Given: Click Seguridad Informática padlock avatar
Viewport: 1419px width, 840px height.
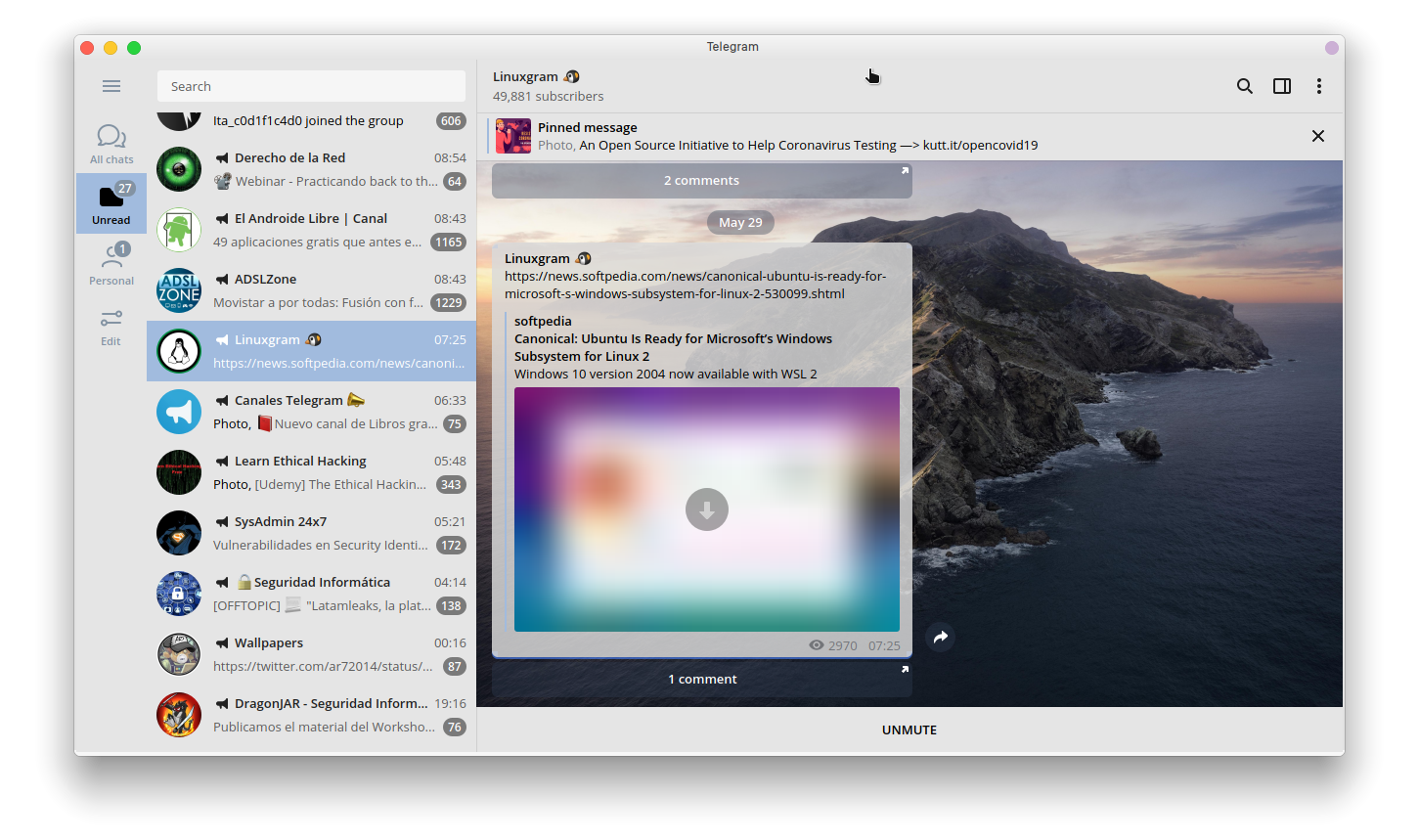Looking at the screenshot, I should click(179, 594).
